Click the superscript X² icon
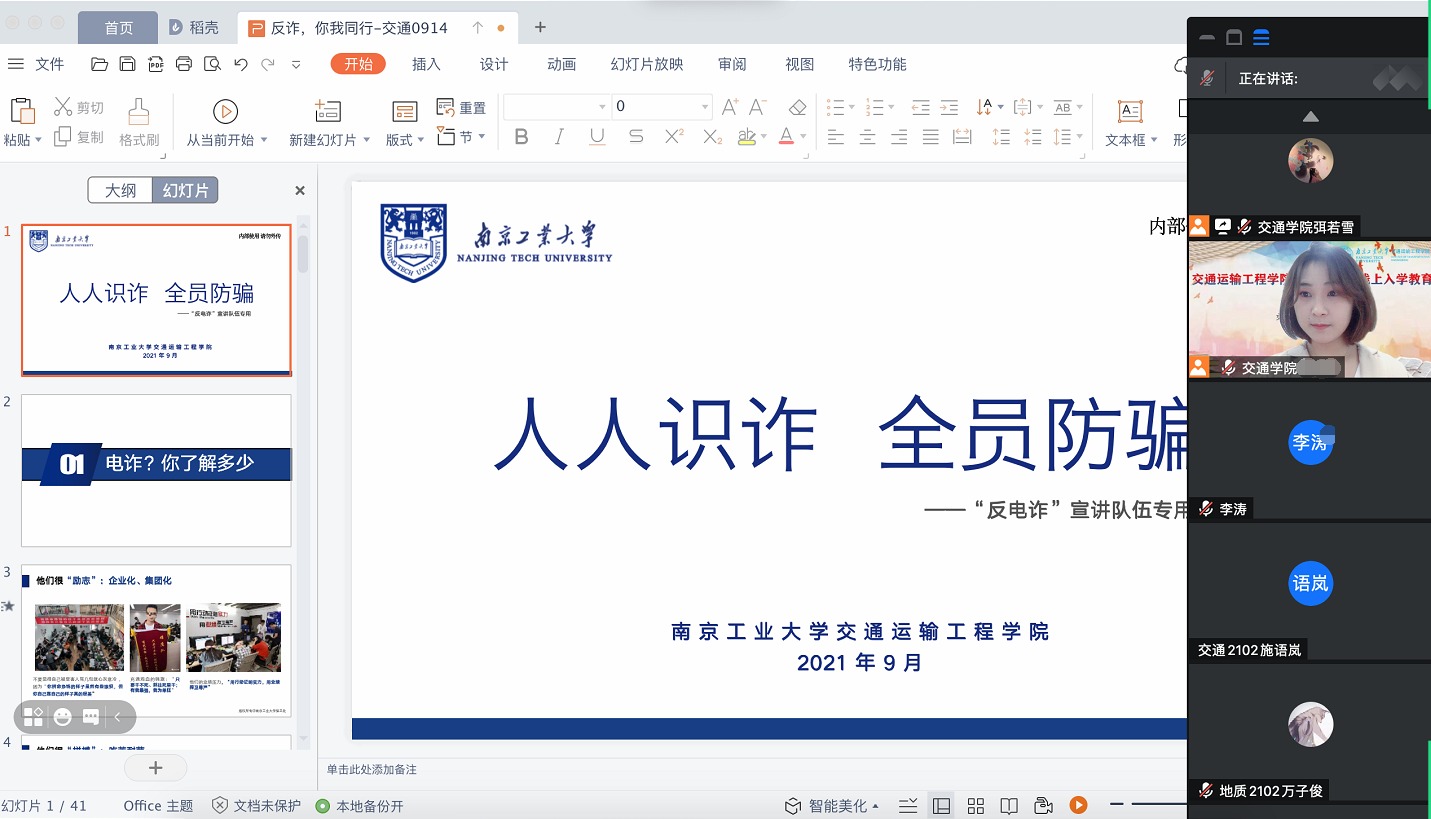The width and height of the screenshot is (1431, 819). 674,137
